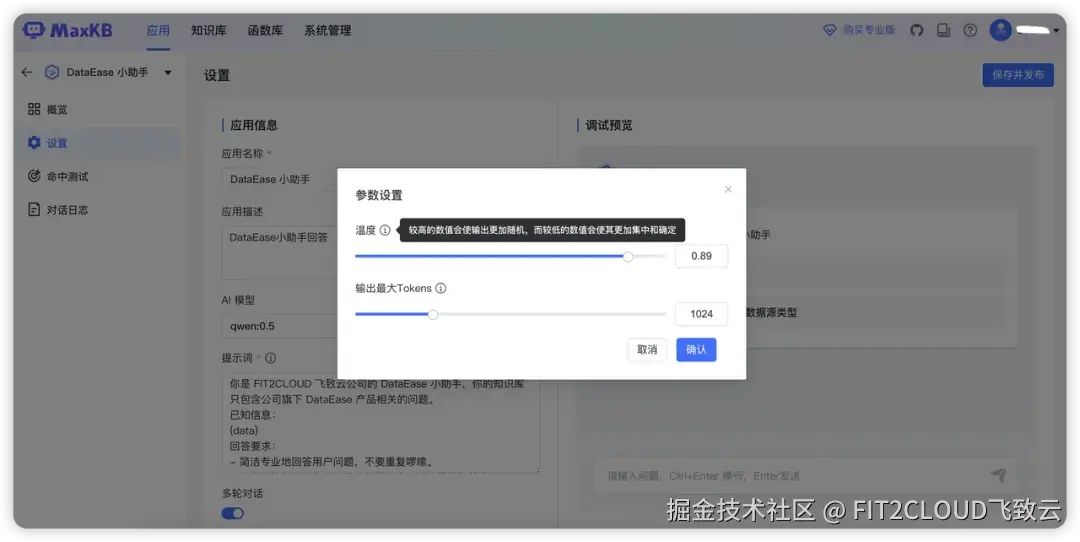Switch to the 函数库 tab

coord(265,30)
